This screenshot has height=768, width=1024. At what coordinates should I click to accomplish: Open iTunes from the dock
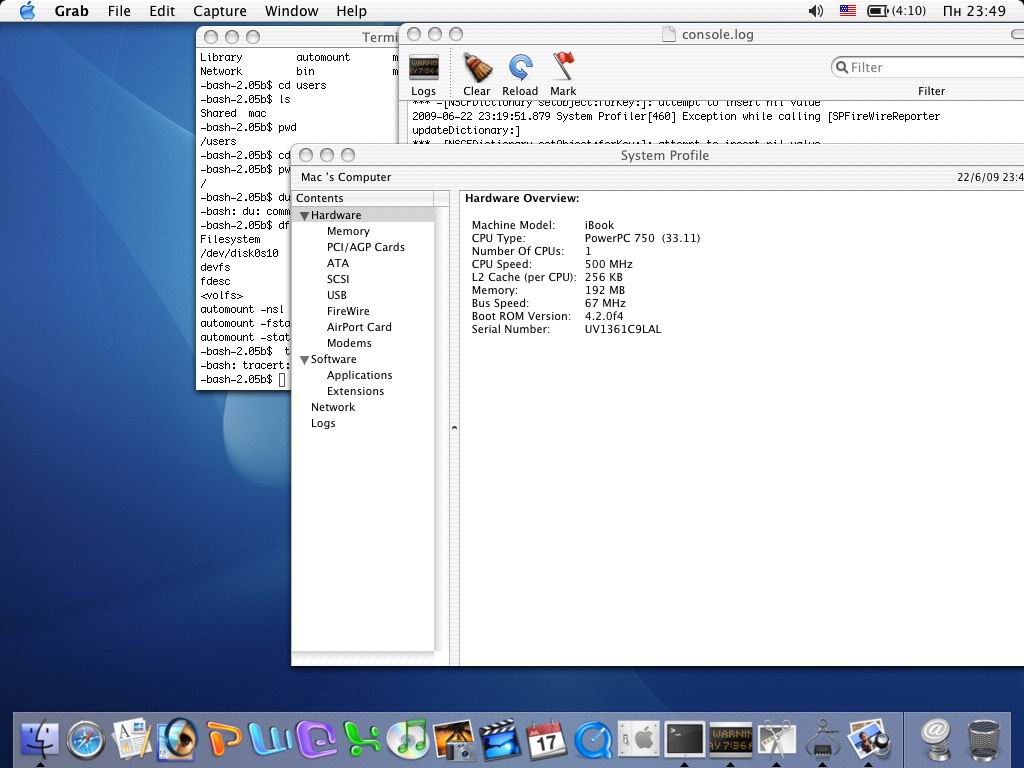(408, 739)
